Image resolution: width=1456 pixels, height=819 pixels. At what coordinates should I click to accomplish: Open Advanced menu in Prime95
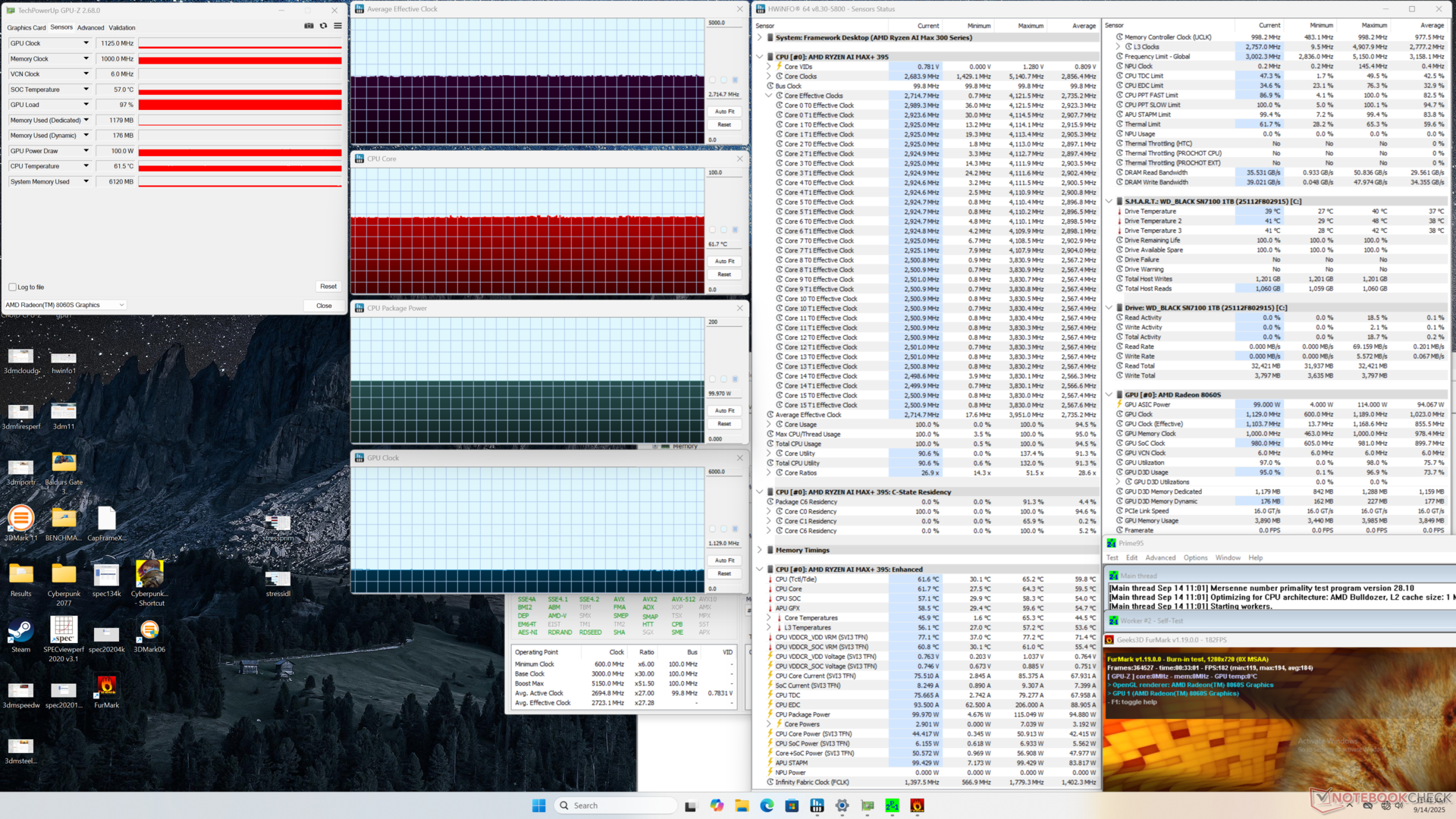point(1159,558)
